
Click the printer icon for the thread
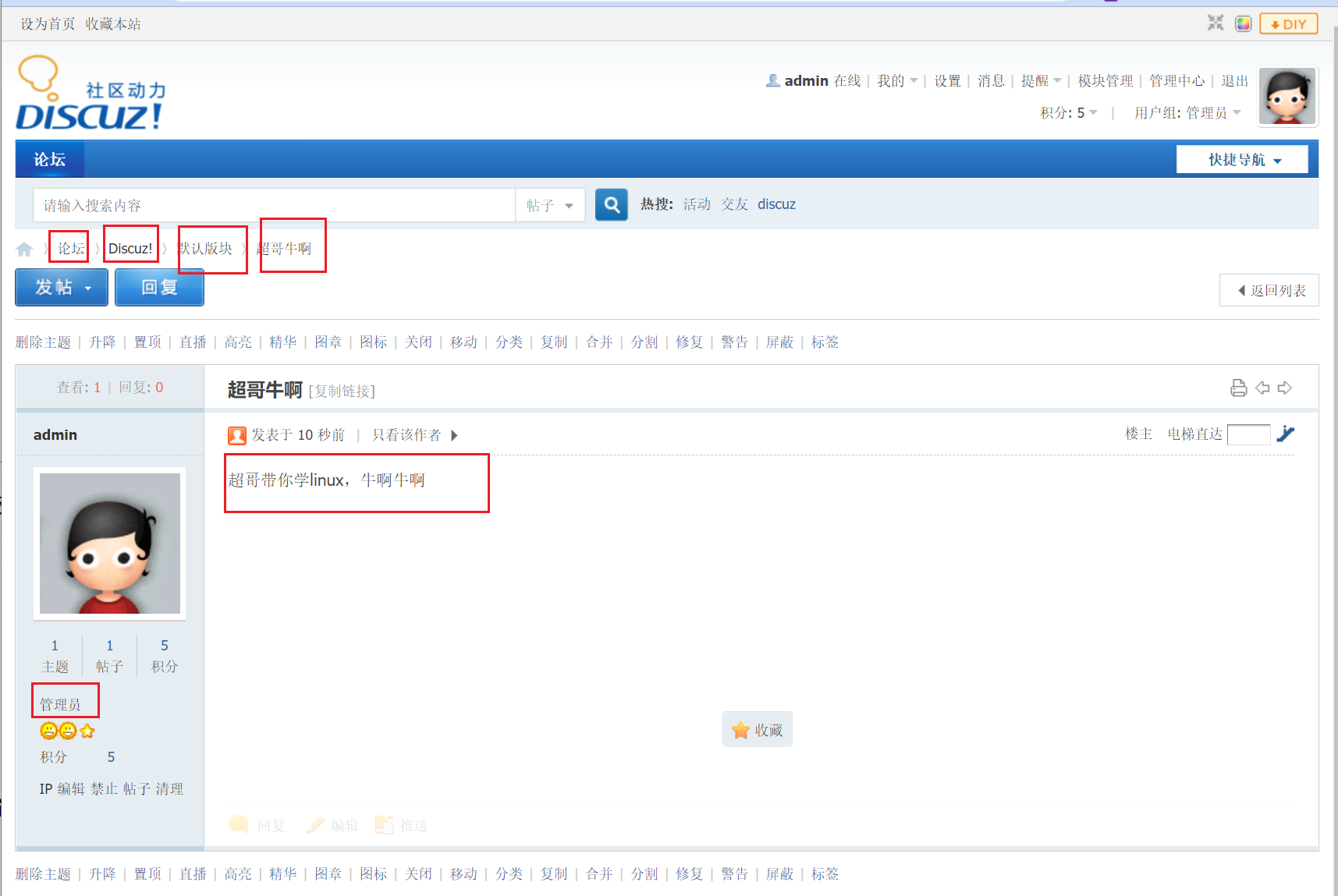pos(1238,388)
